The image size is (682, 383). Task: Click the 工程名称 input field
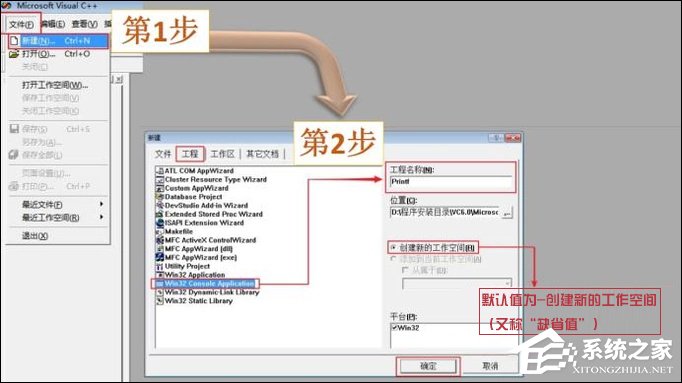[451, 182]
